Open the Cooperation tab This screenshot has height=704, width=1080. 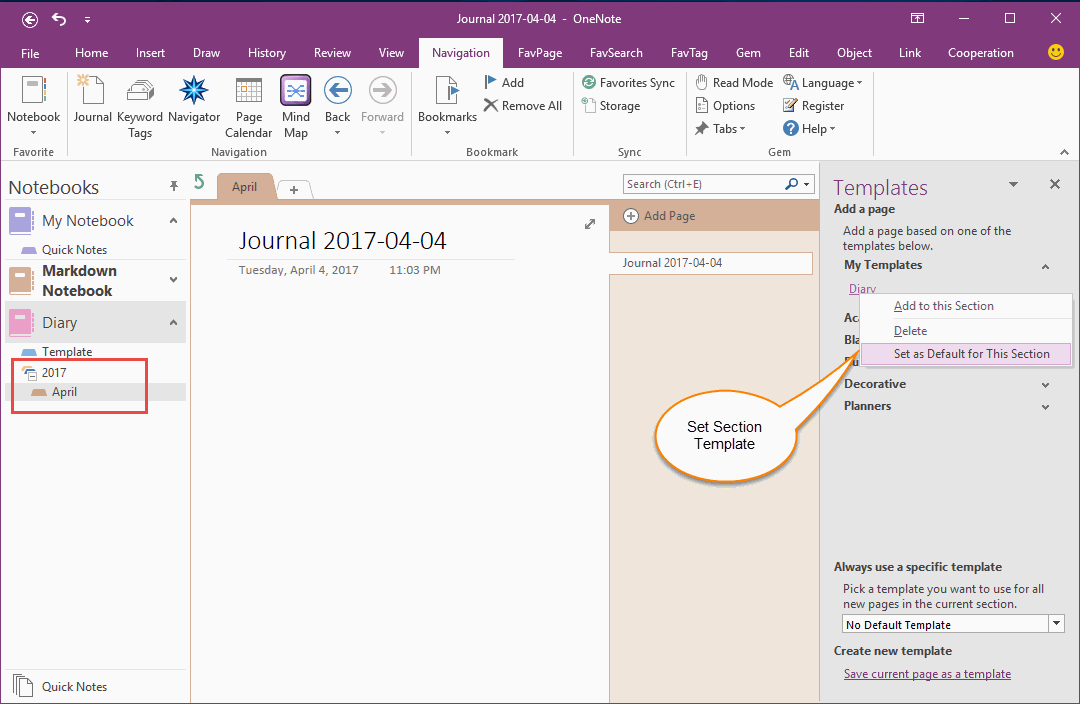click(981, 53)
